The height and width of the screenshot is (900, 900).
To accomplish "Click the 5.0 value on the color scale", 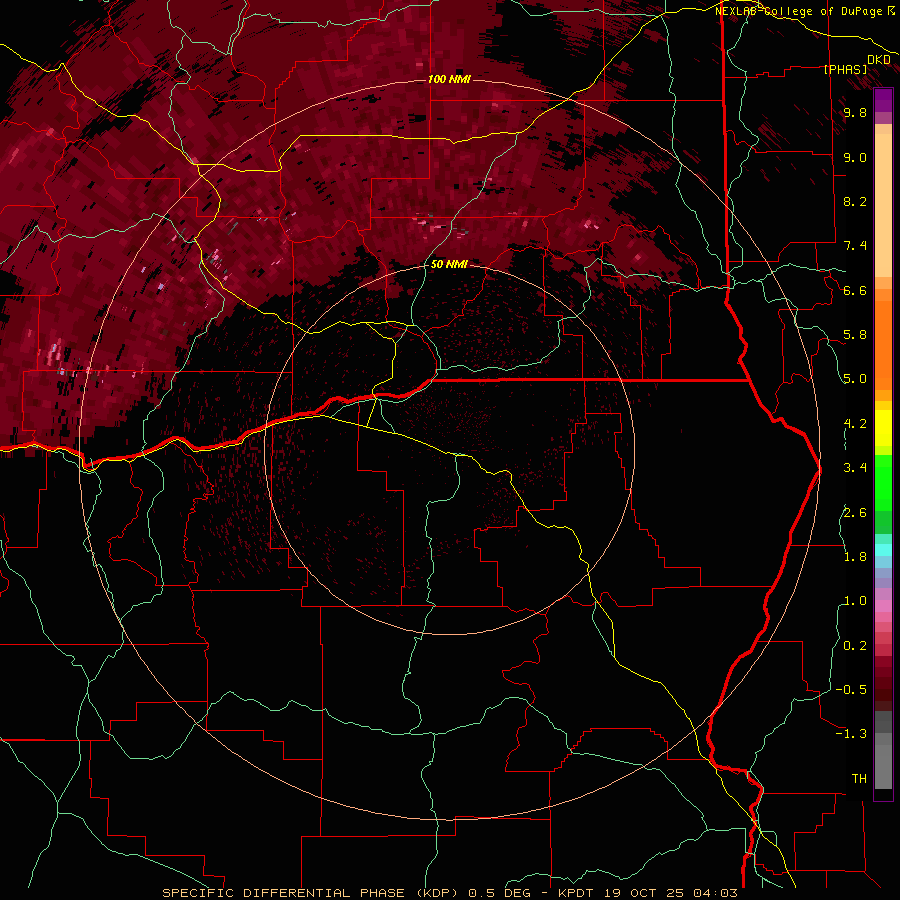I will [855, 379].
